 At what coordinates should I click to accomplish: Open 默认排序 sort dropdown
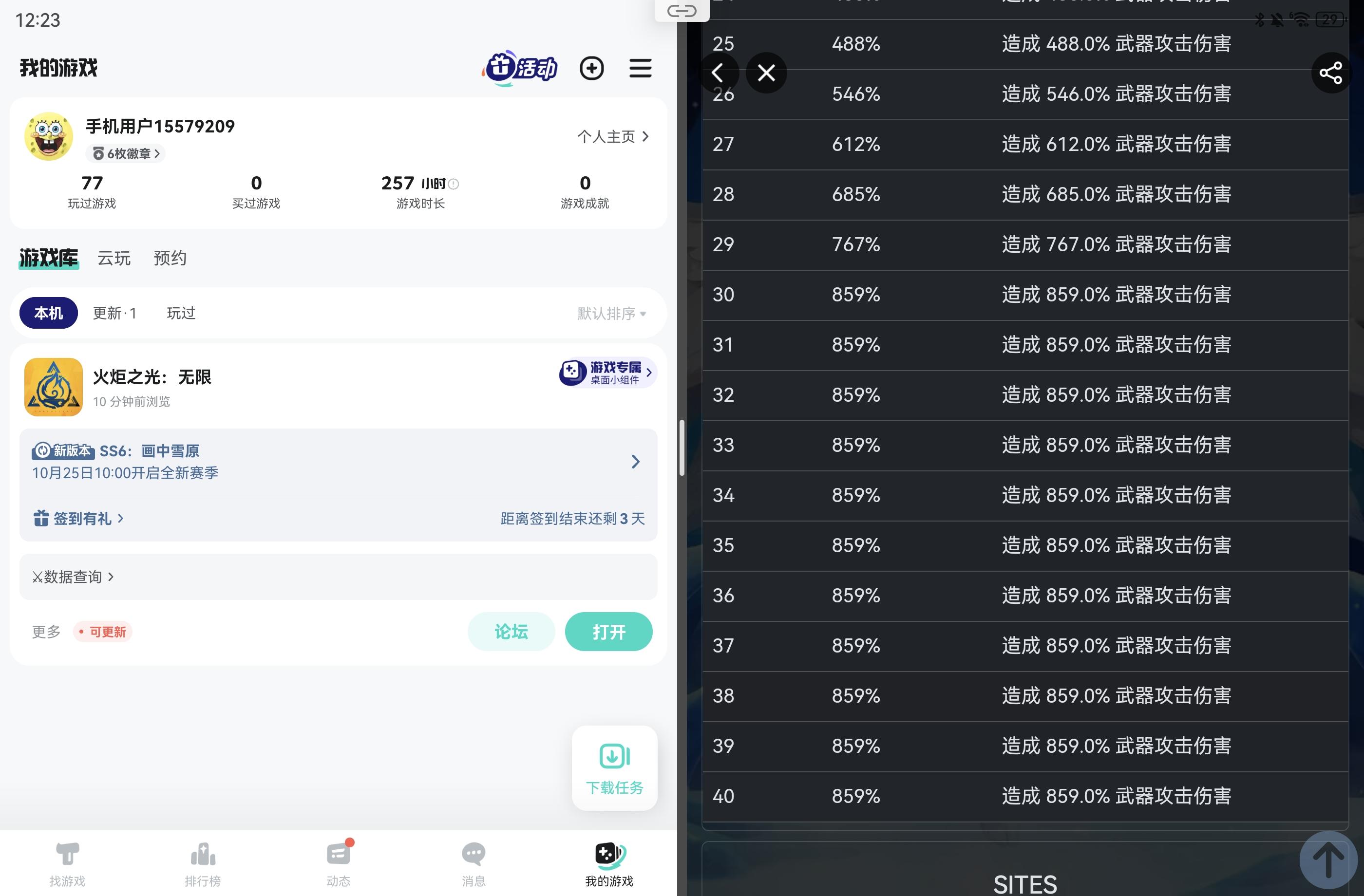tap(611, 314)
